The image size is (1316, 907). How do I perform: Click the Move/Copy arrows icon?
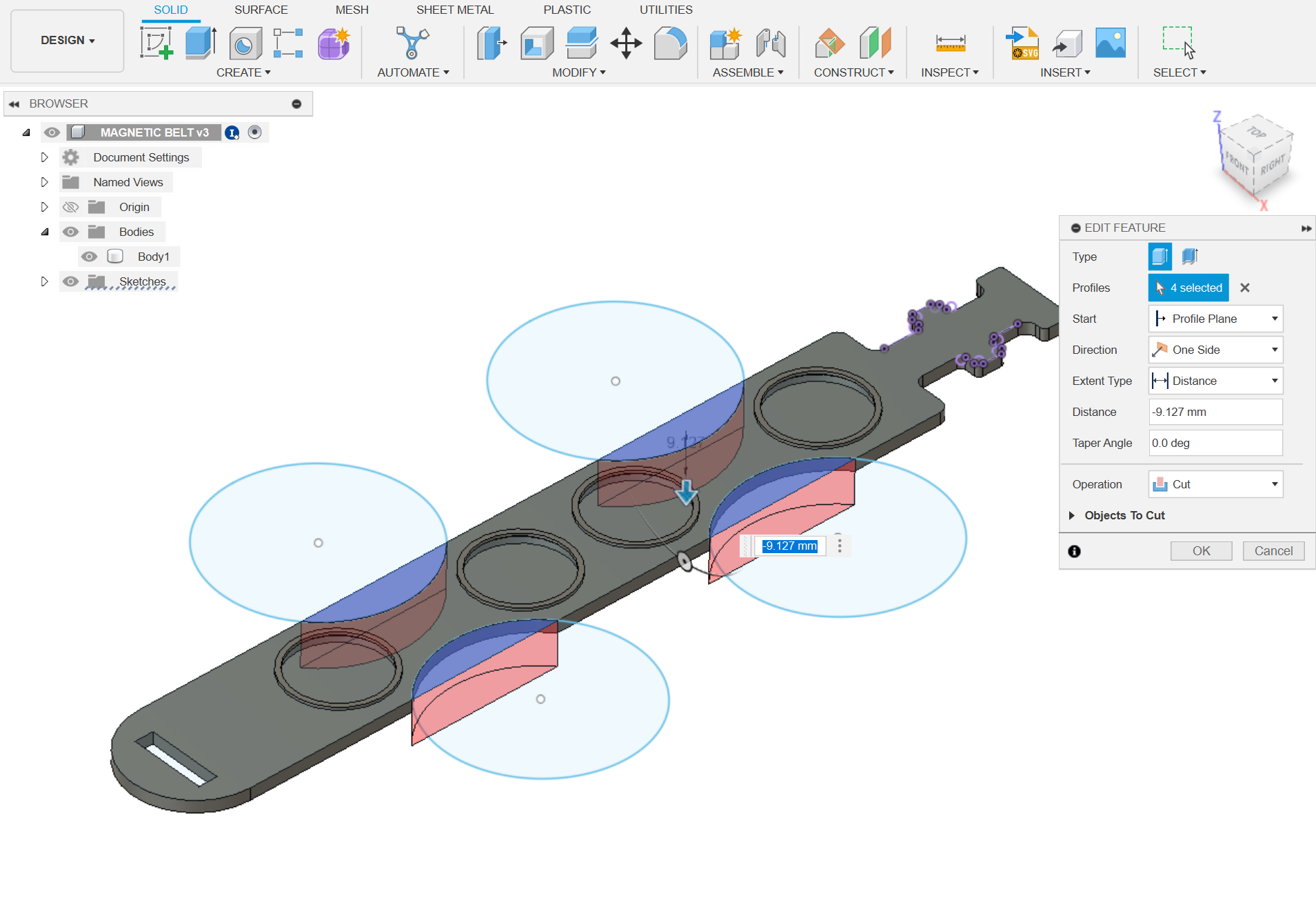click(x=626, y=43)
